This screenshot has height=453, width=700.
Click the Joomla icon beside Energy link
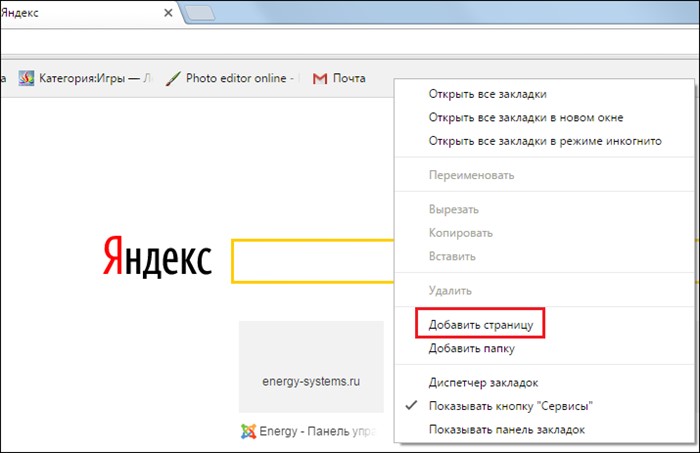pos(248,431)
